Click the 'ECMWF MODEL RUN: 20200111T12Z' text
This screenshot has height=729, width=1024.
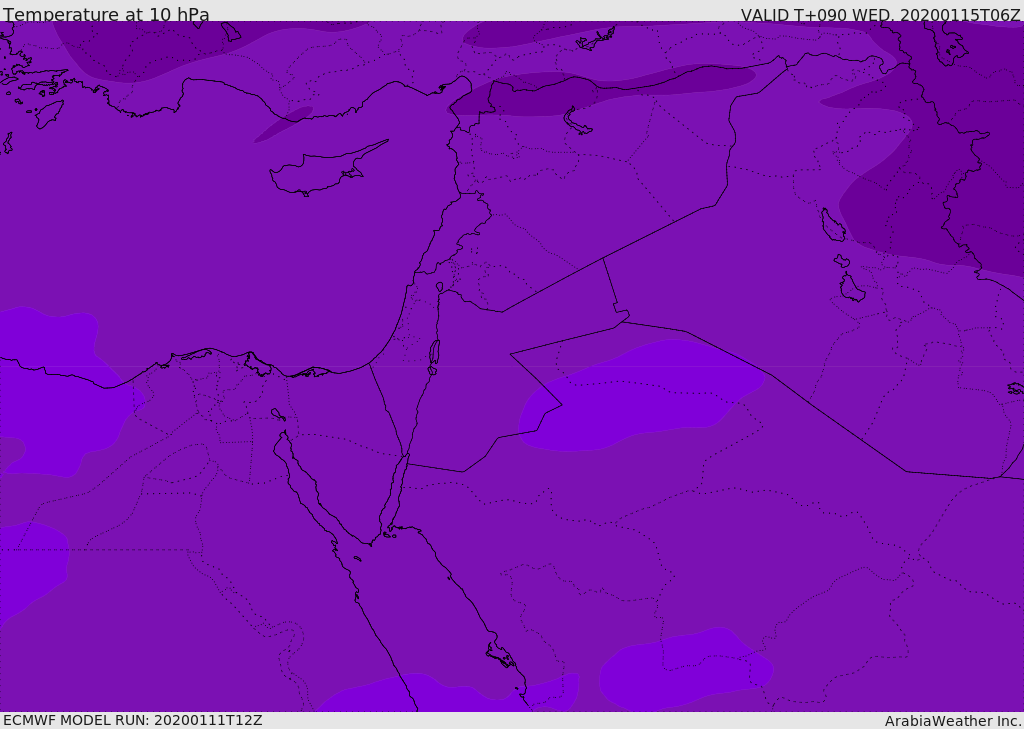pyautogui.click(x=133, y=720)
